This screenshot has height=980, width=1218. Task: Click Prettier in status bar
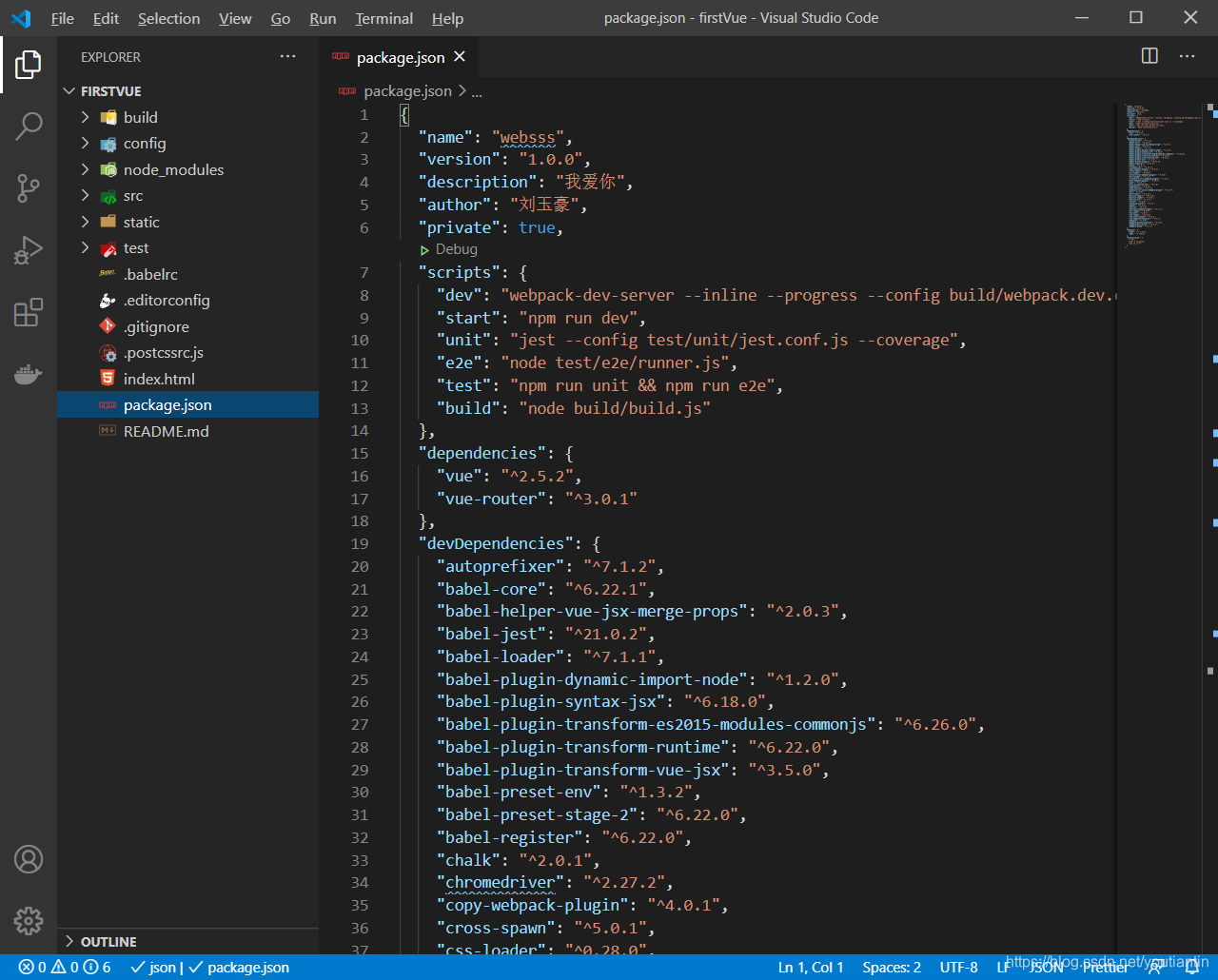click(x=1106, y=968)
